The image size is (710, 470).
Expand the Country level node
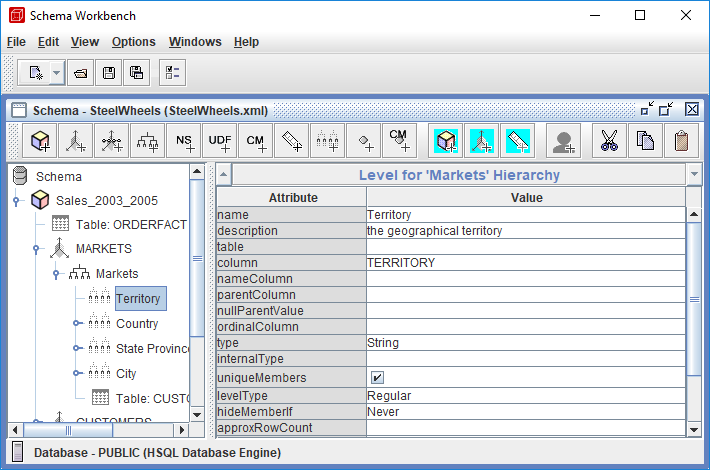pyautogui.click(x=77, y=323)
